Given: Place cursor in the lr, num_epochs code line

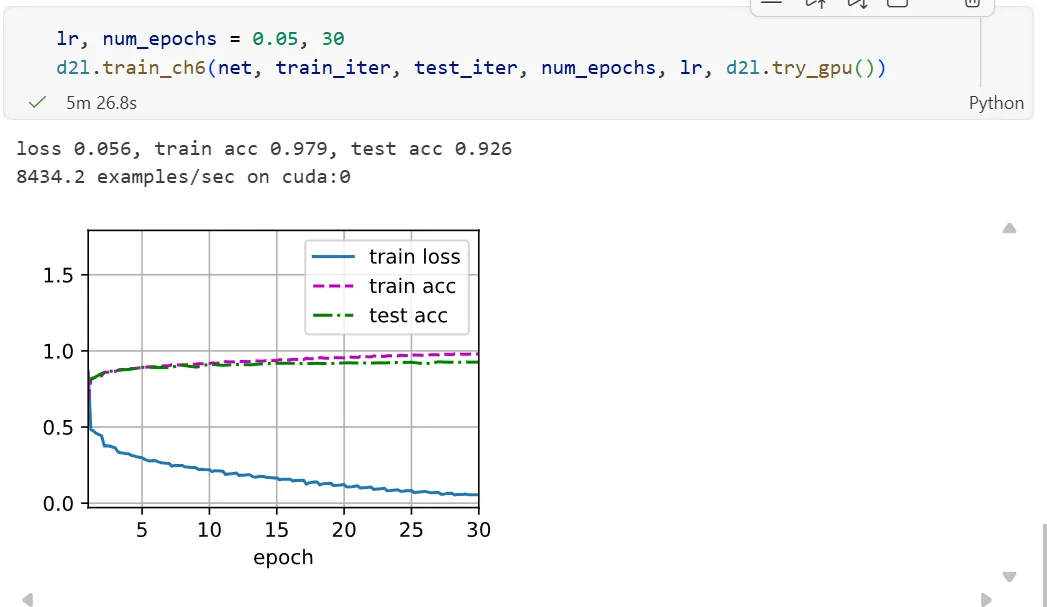Looking at the screenshot, I should (200, 39).
